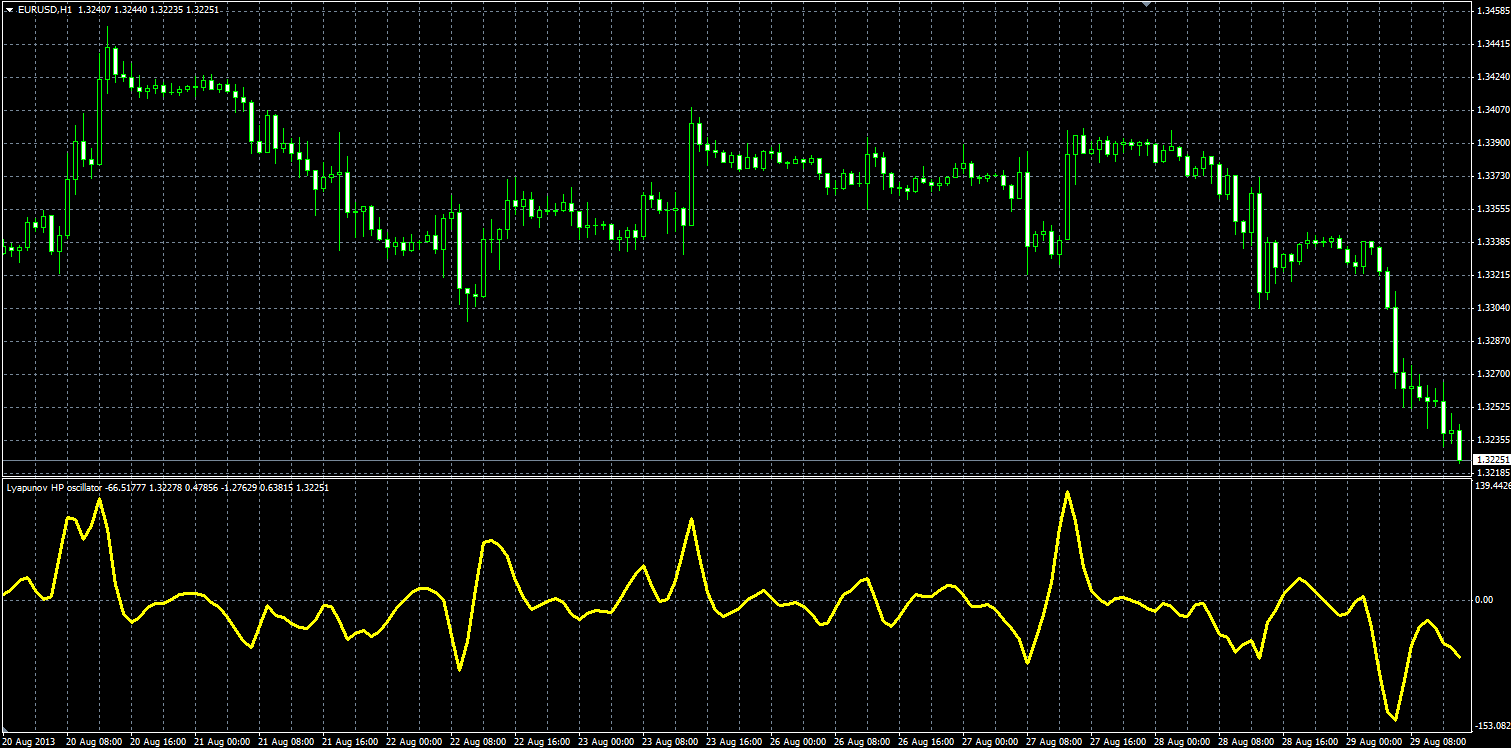
Task: Select the 21 Aug 08:00 time marker
Action: pos(287,741)
